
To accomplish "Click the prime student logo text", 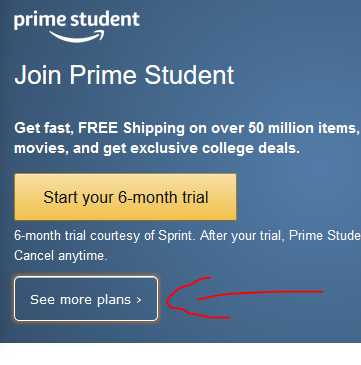I will click(77, 20).
